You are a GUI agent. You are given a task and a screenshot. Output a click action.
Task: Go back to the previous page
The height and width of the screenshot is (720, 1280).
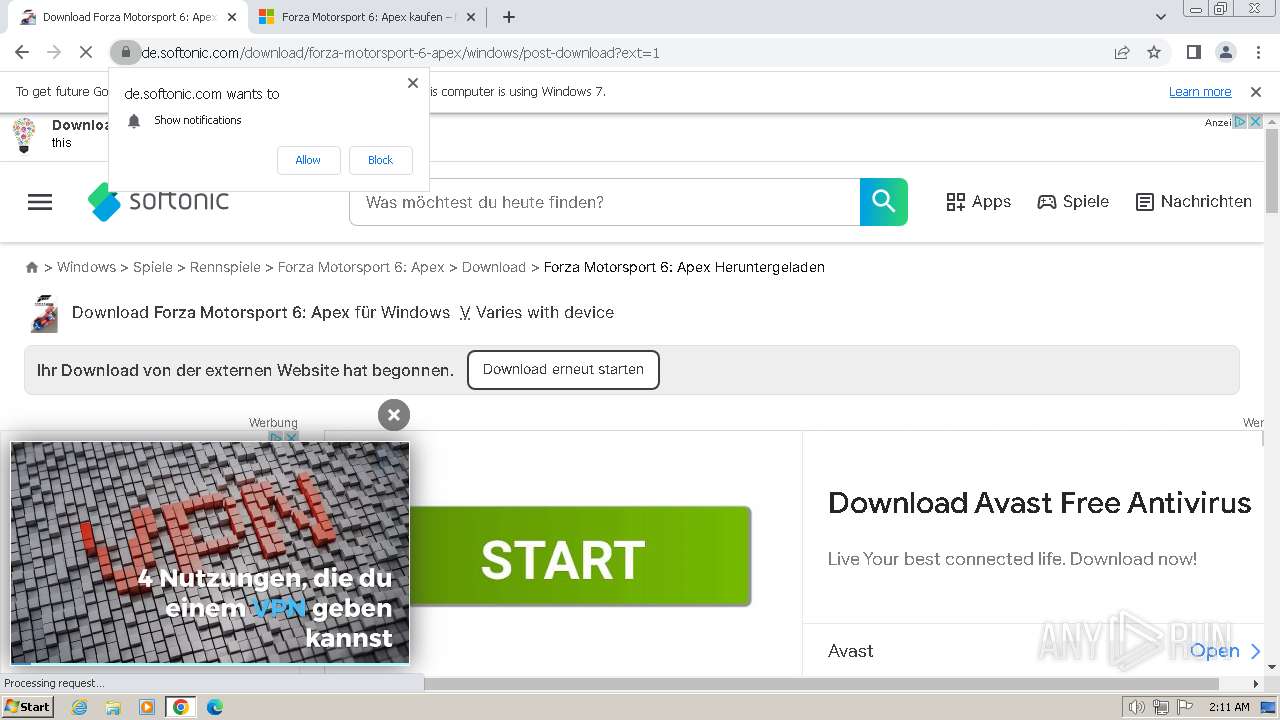(22, 53)
